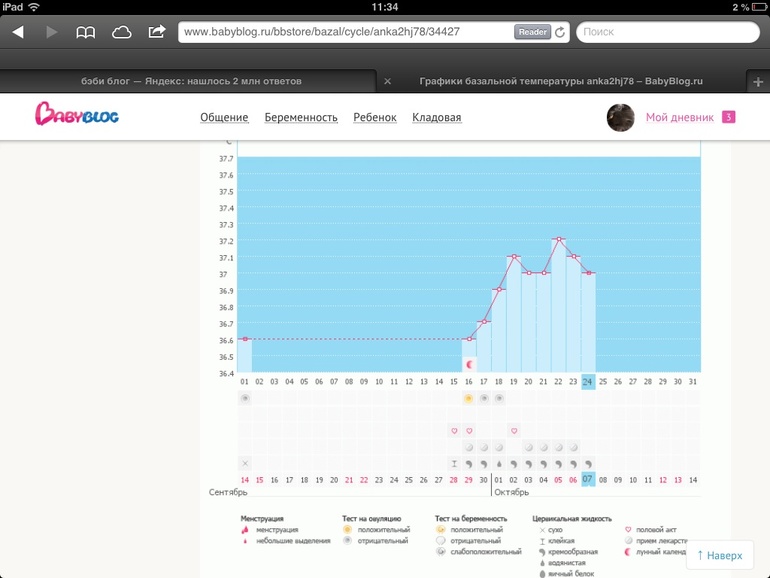This screenshot has height=578, width=770.
Task: Click the yellow positive ovulation test icon
Action: (x=469, y=398)
